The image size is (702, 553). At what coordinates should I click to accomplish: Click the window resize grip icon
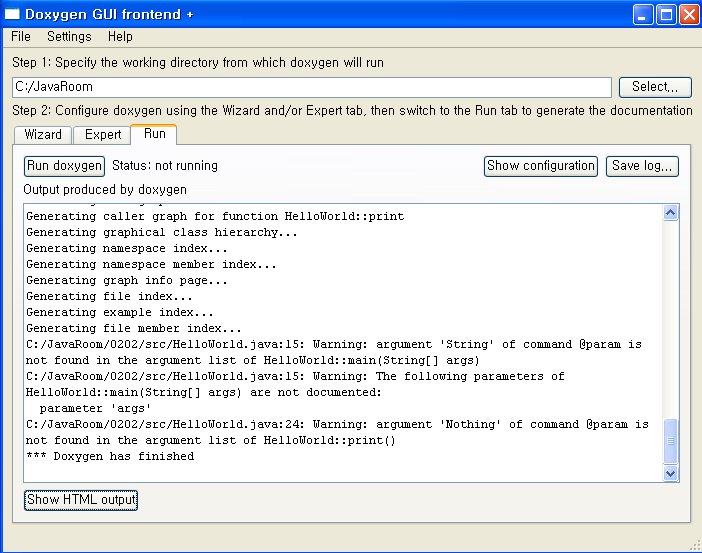[695, 545]
